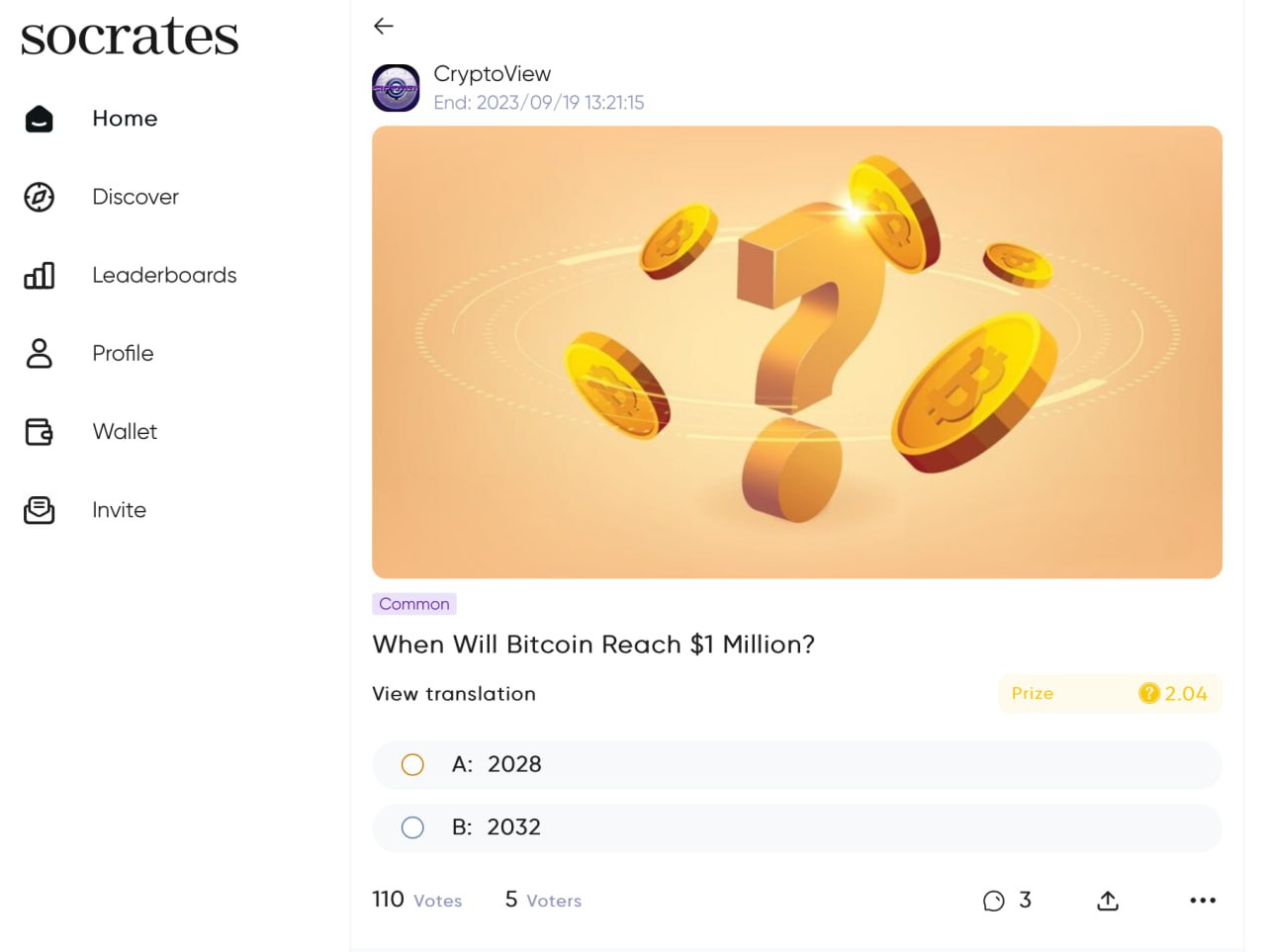Image resolution: width=1266 pixels, height=952 pixels.
Task: Open the three-dot more options menu
Action: 1203,901
